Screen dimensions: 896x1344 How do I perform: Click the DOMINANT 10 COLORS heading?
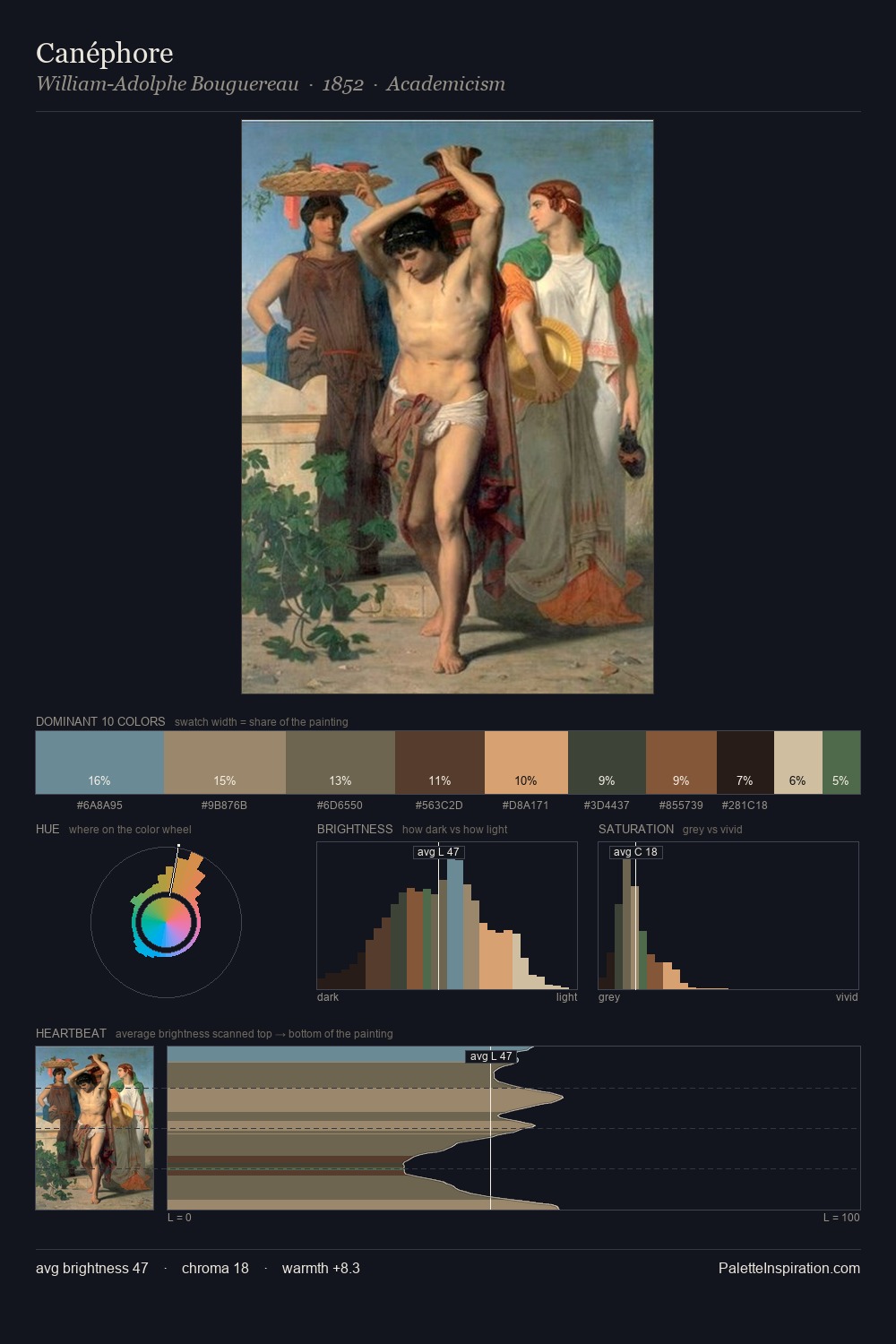click(100, 721)
